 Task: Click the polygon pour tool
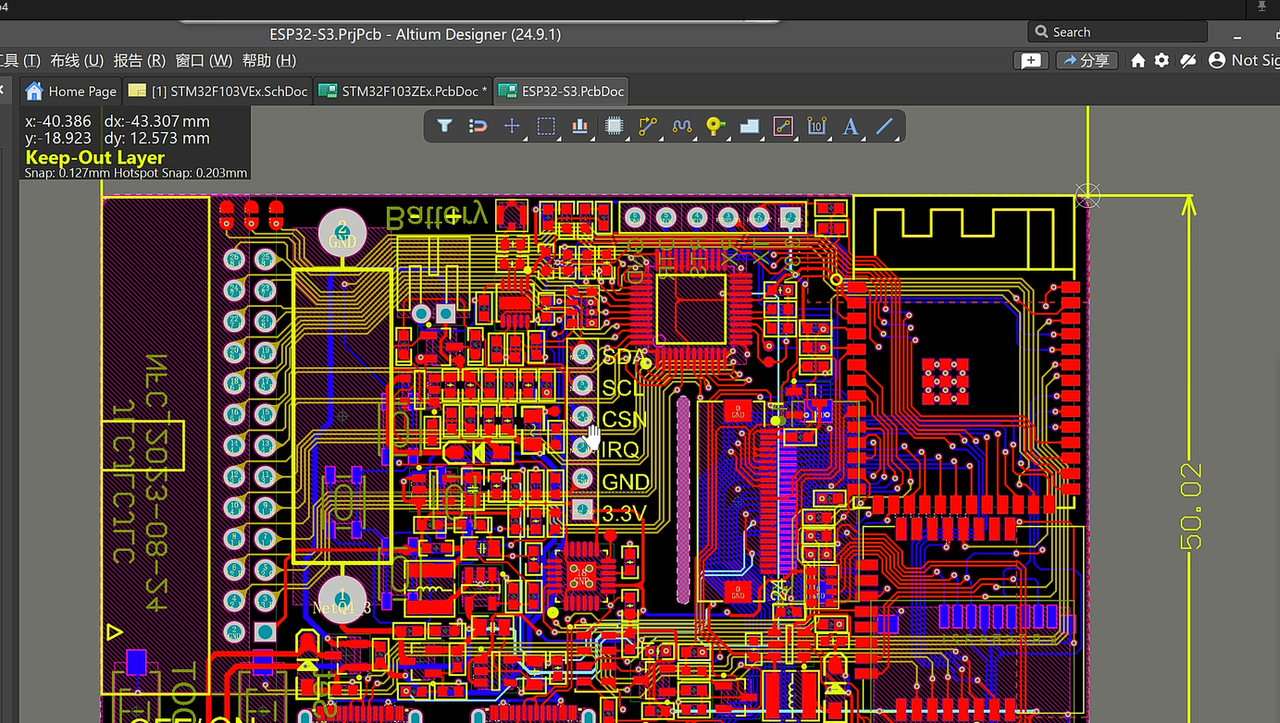tap(749, 126)
